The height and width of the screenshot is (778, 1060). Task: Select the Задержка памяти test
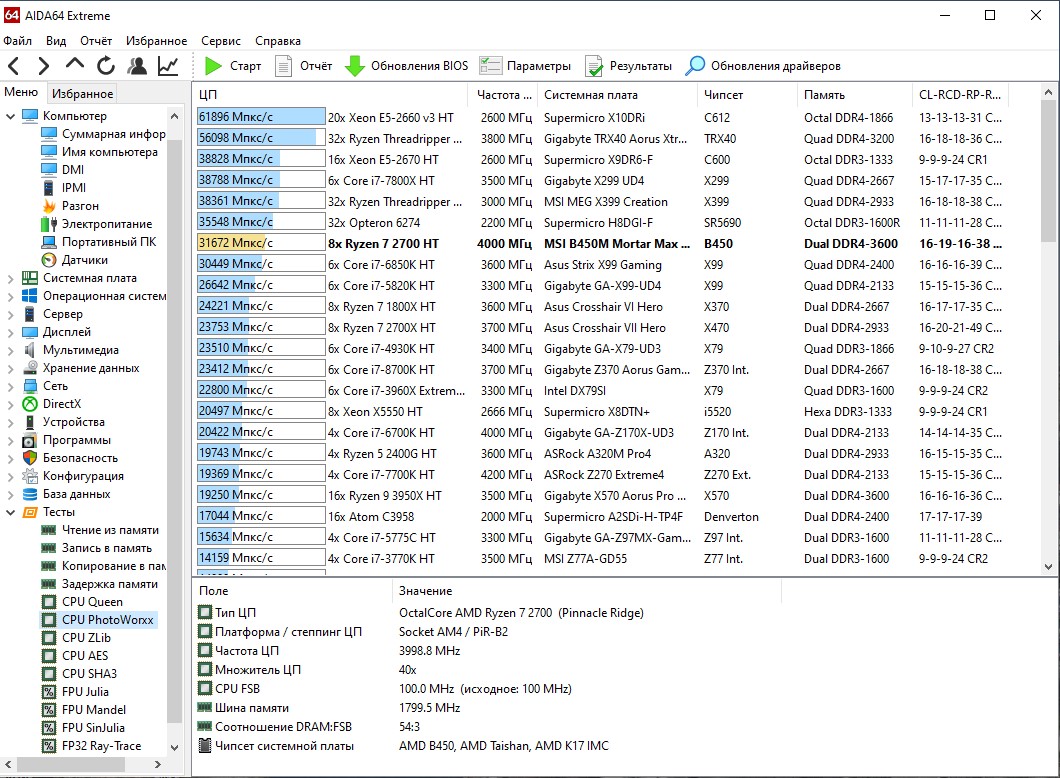click(110, 584)
